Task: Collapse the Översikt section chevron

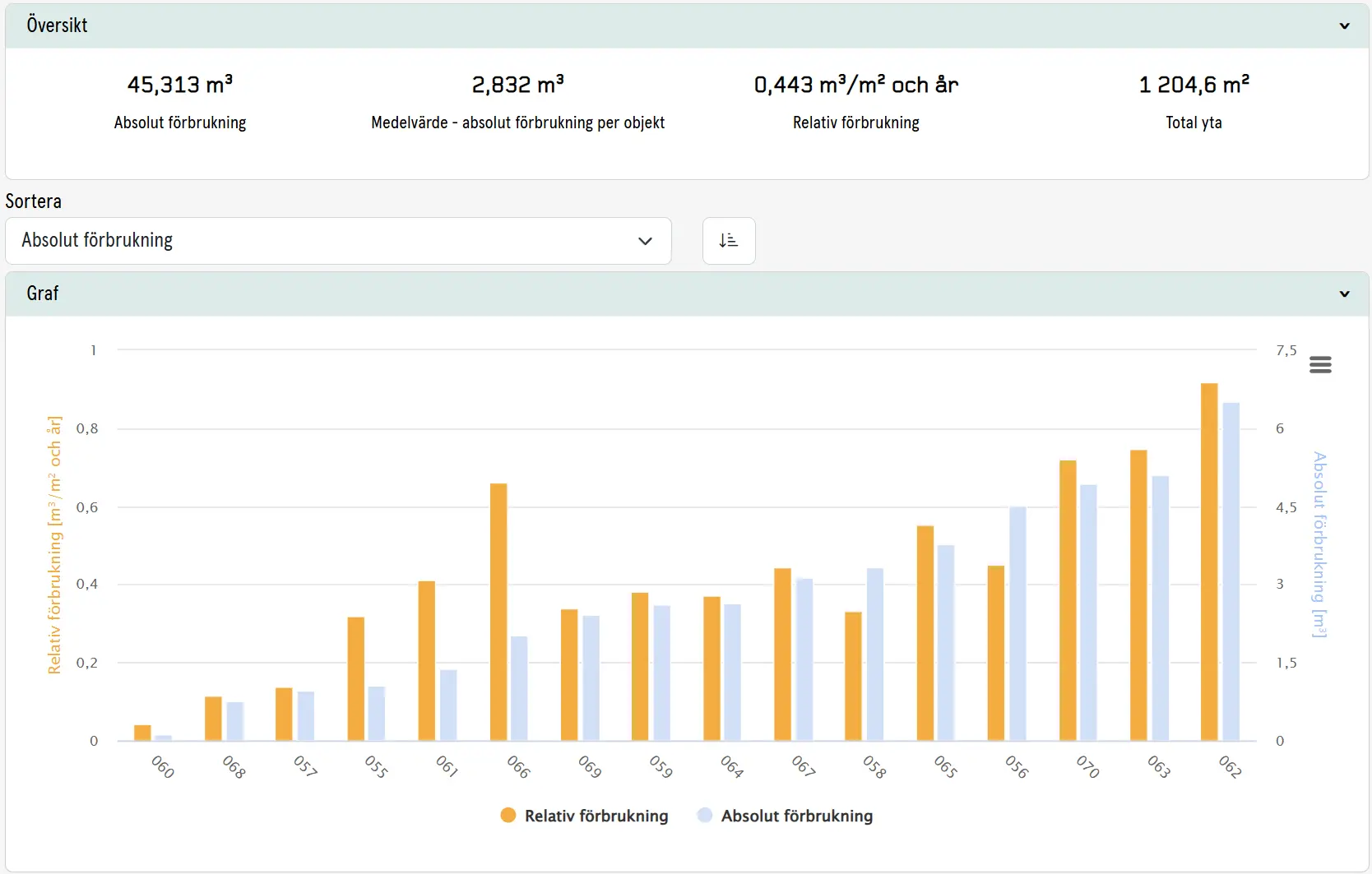Action: tap(1345, 25)
